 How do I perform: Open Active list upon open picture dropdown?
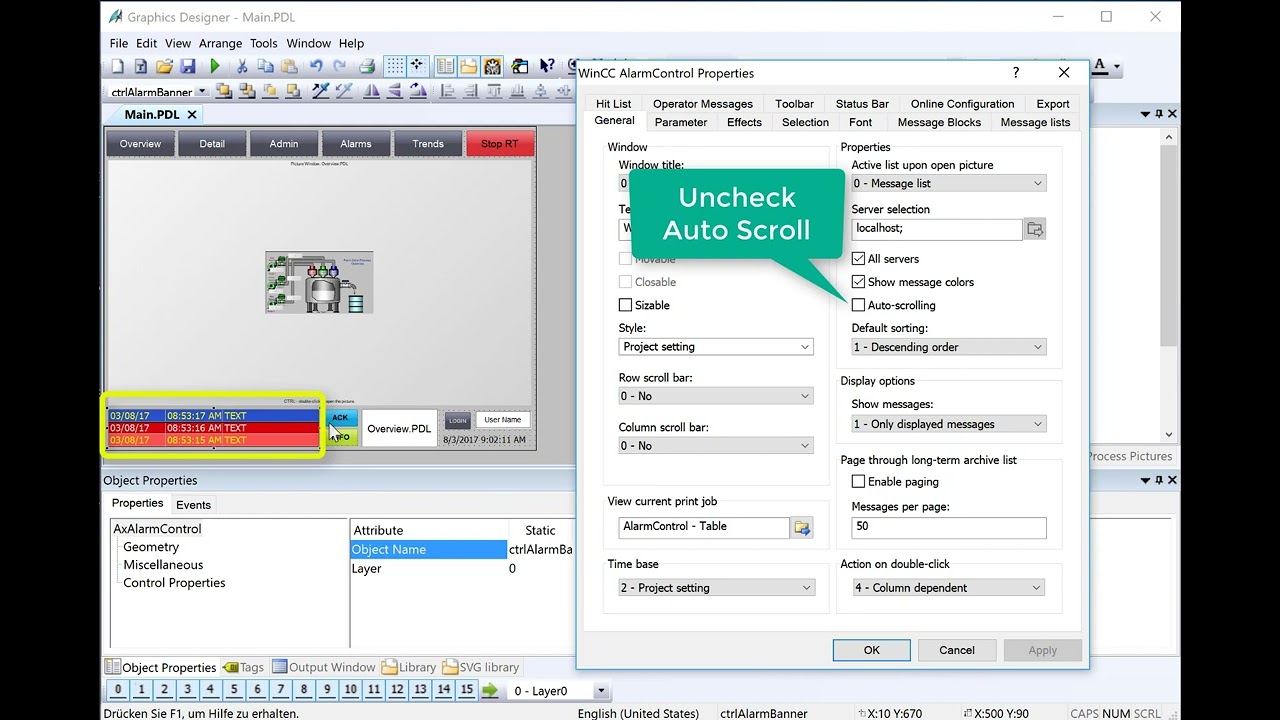(x=949, y=184)
